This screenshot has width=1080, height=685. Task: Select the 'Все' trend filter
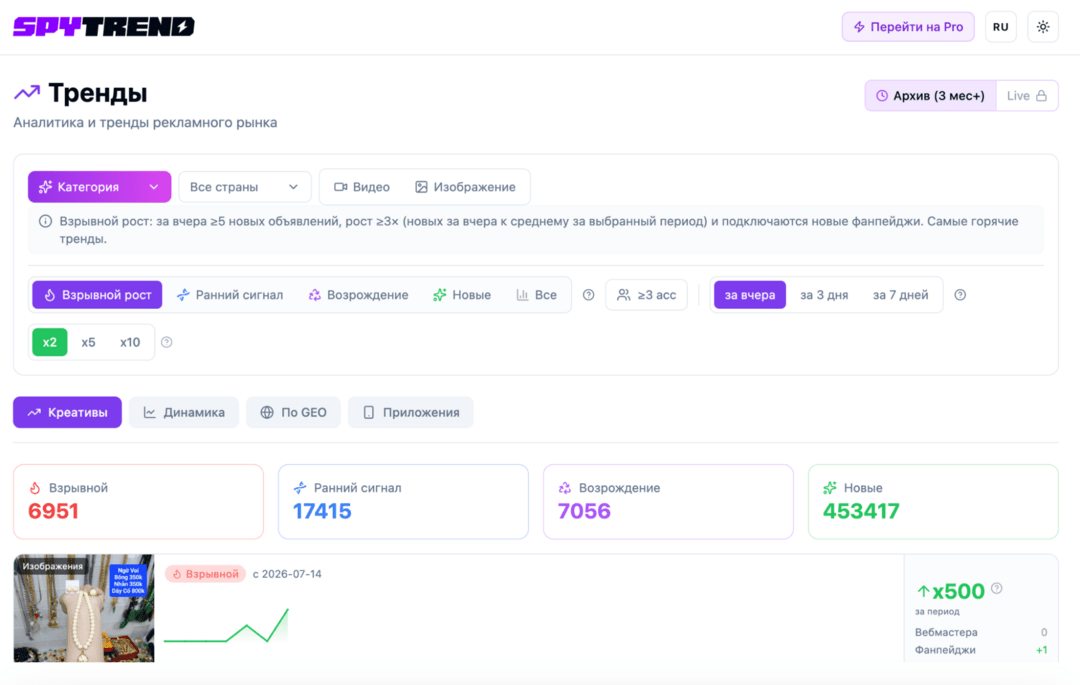tap(537, 295)
